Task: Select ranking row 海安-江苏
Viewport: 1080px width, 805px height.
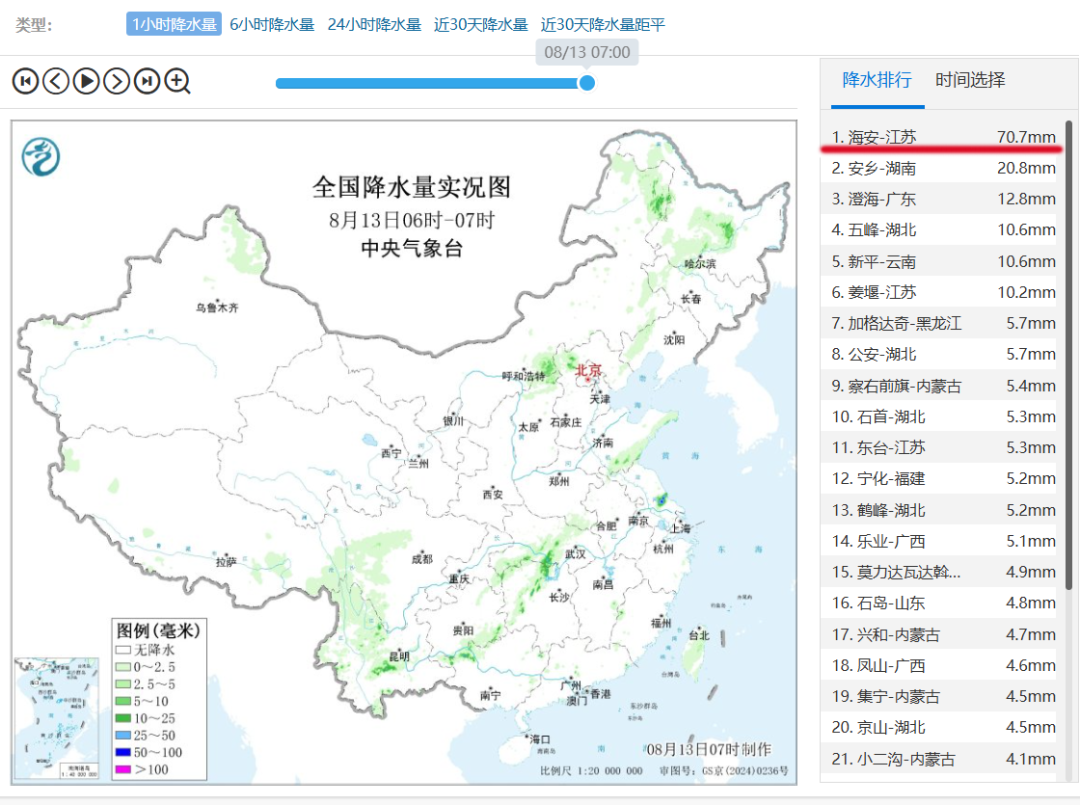Action: [x=939, y=137]
